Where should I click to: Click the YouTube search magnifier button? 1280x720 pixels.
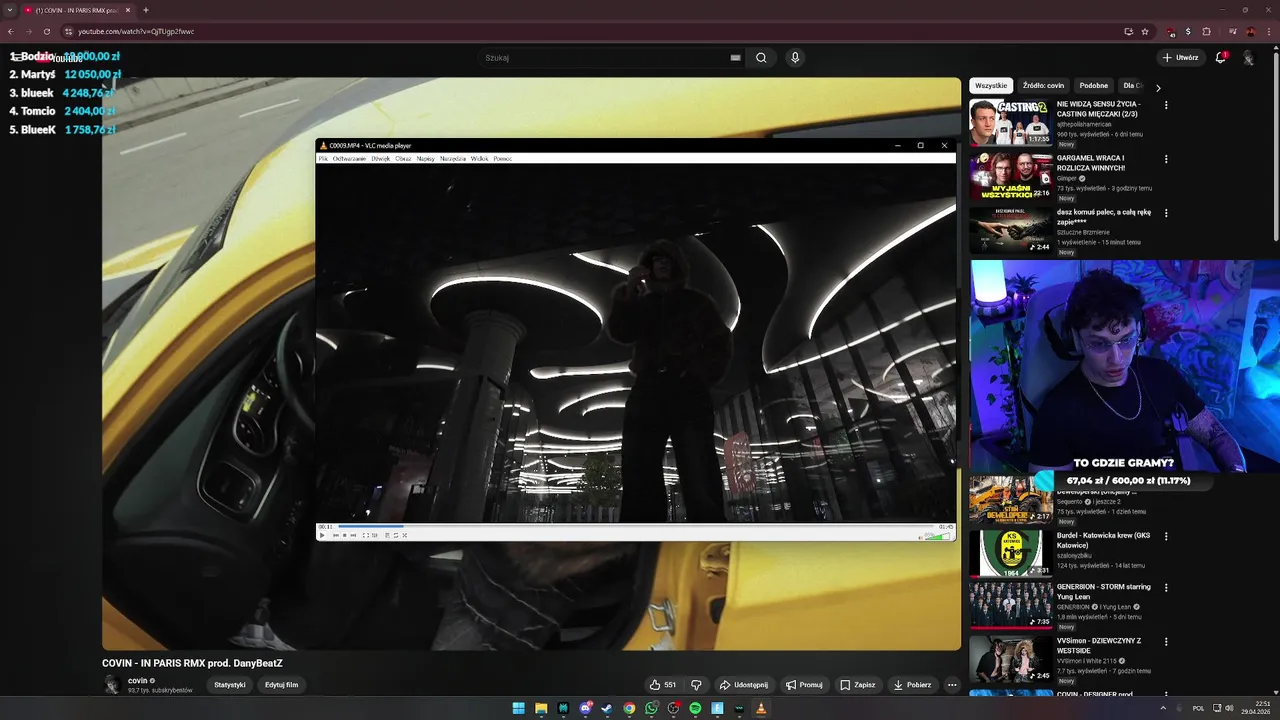[x=761, y=58]
